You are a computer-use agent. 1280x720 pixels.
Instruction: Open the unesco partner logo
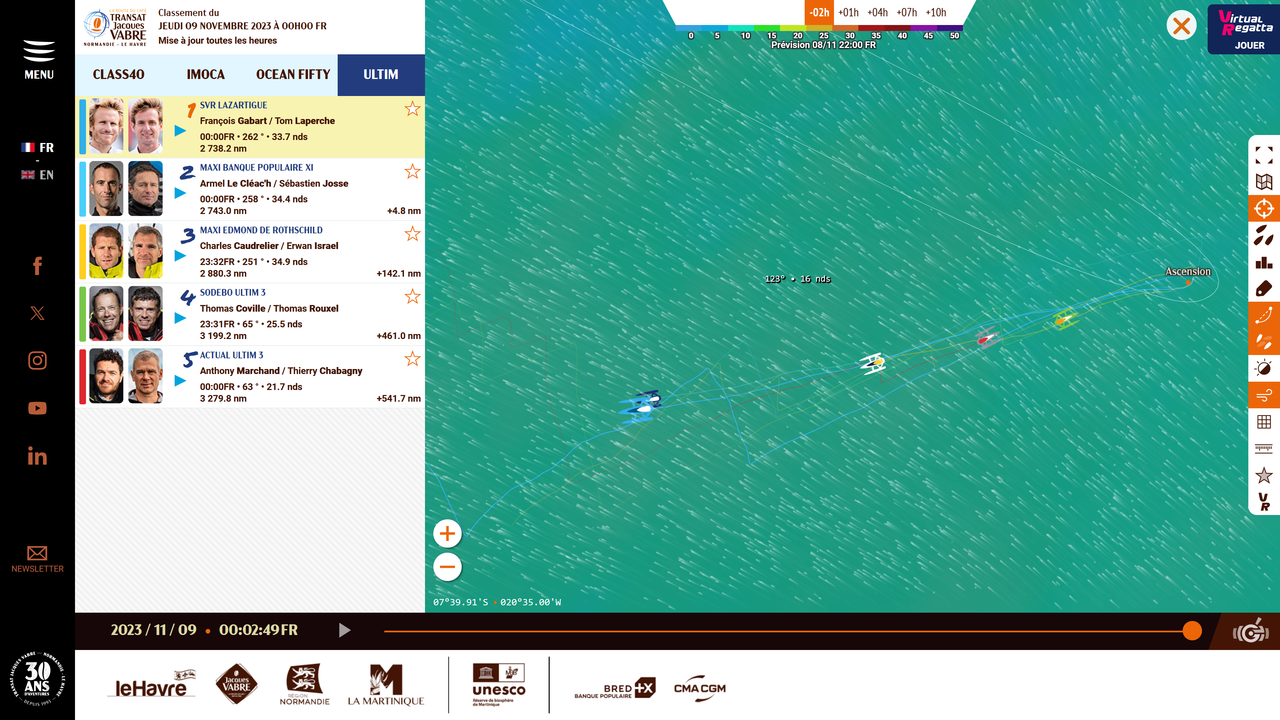coord(499,685)
